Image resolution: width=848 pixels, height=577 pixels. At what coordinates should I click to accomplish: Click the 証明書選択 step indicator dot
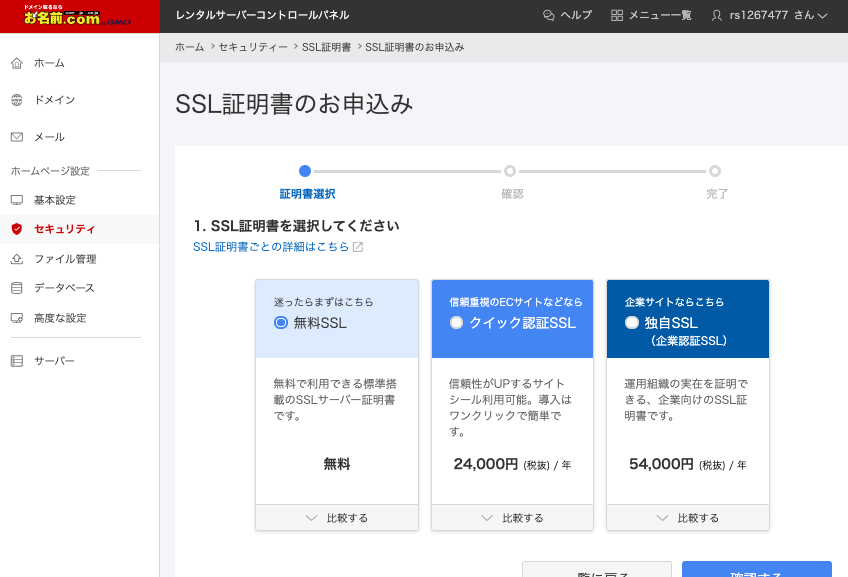305,171
